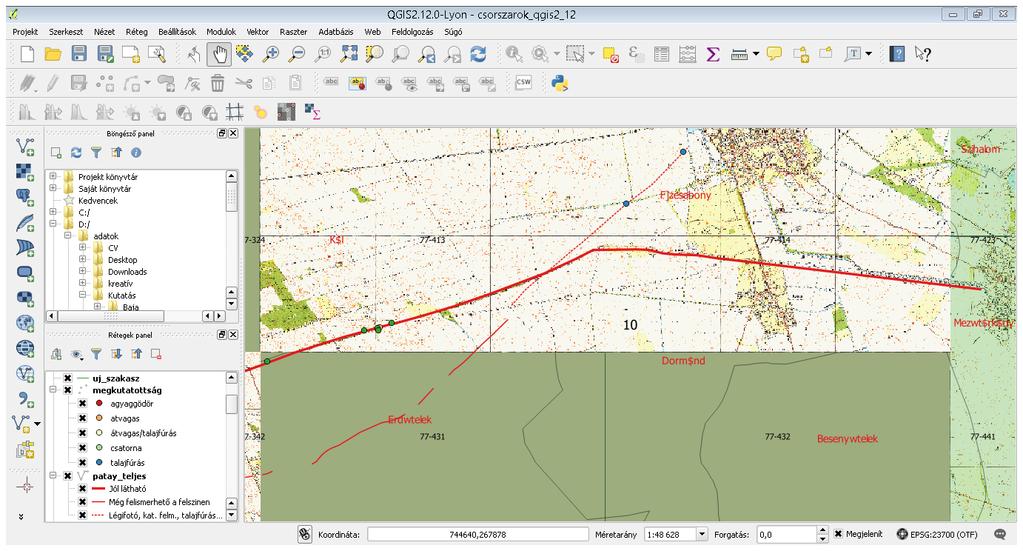The width and height of the screenshot is (1023, 551).
Task: Click the Add Vector Layer sidebar icon
Action: [x=25, y=147]
